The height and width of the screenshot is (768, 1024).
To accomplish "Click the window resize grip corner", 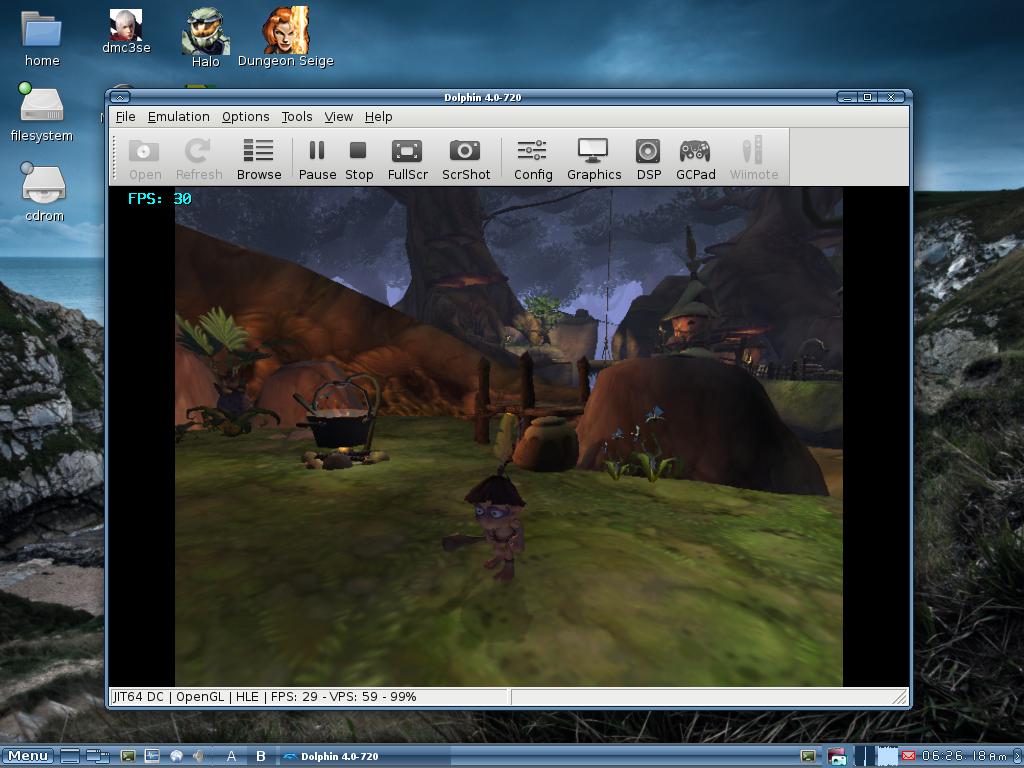I will (x=900, y=697).
